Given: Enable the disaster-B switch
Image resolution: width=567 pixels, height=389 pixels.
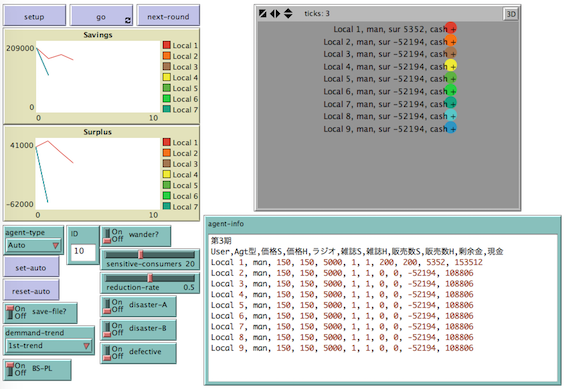Looking at the screenshot, I should 138,329.
